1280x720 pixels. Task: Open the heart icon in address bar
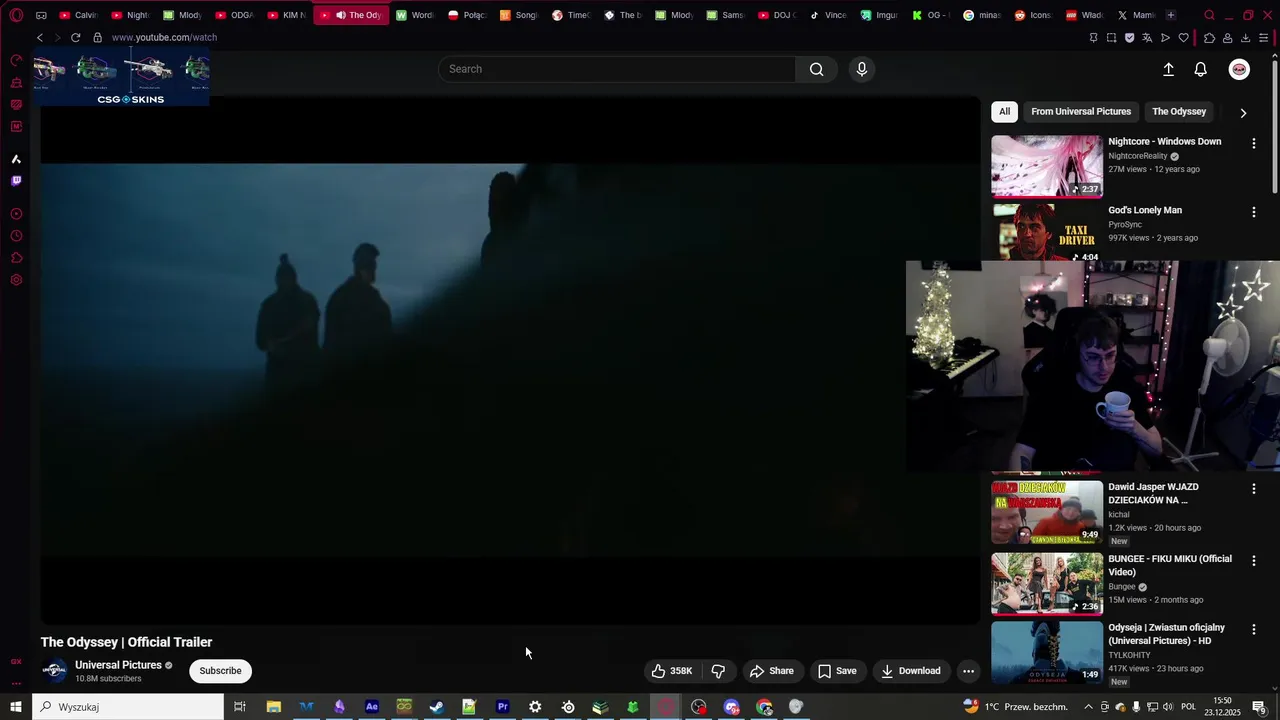(x=1184, y=38)
